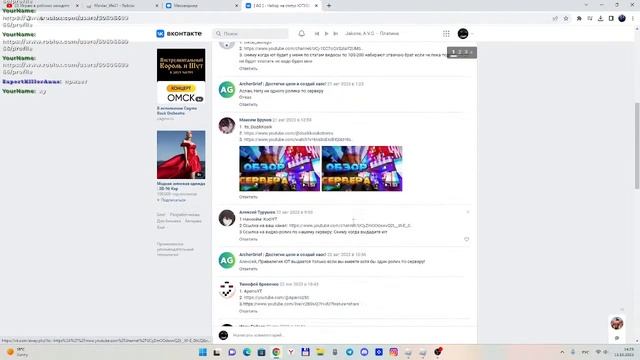Image resolution: width=640 pixels, height=360 pixels.
Task: Click the page vertical scrollbar
Action: coord(637,146)
